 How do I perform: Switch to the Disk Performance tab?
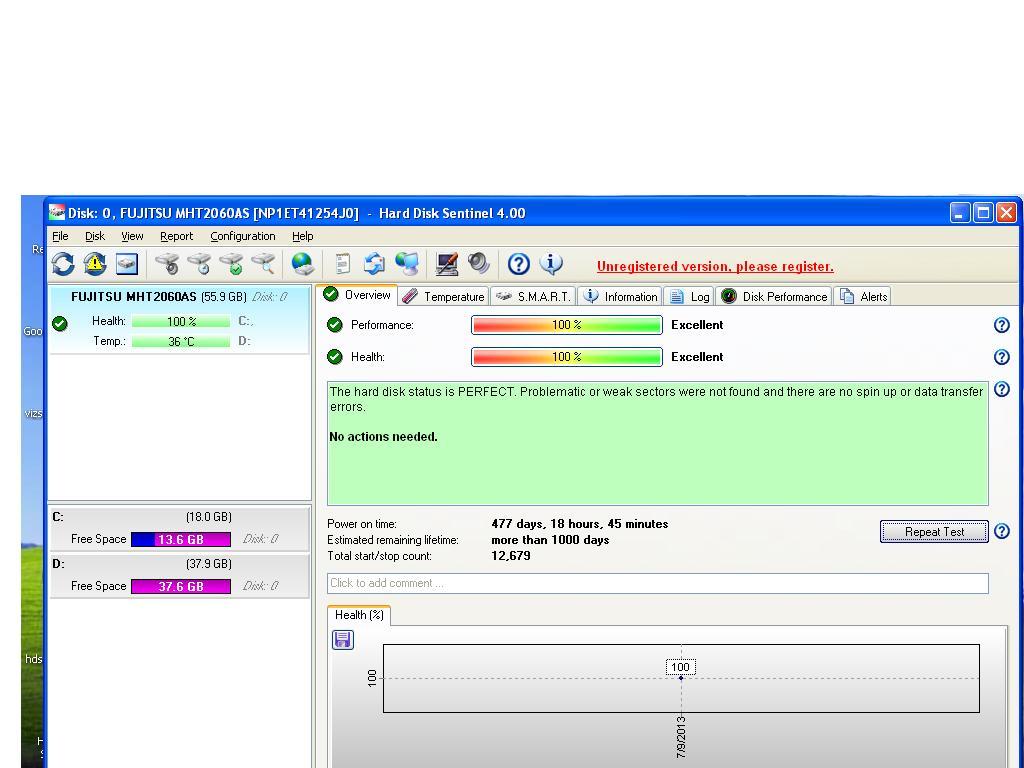[774, 296]
